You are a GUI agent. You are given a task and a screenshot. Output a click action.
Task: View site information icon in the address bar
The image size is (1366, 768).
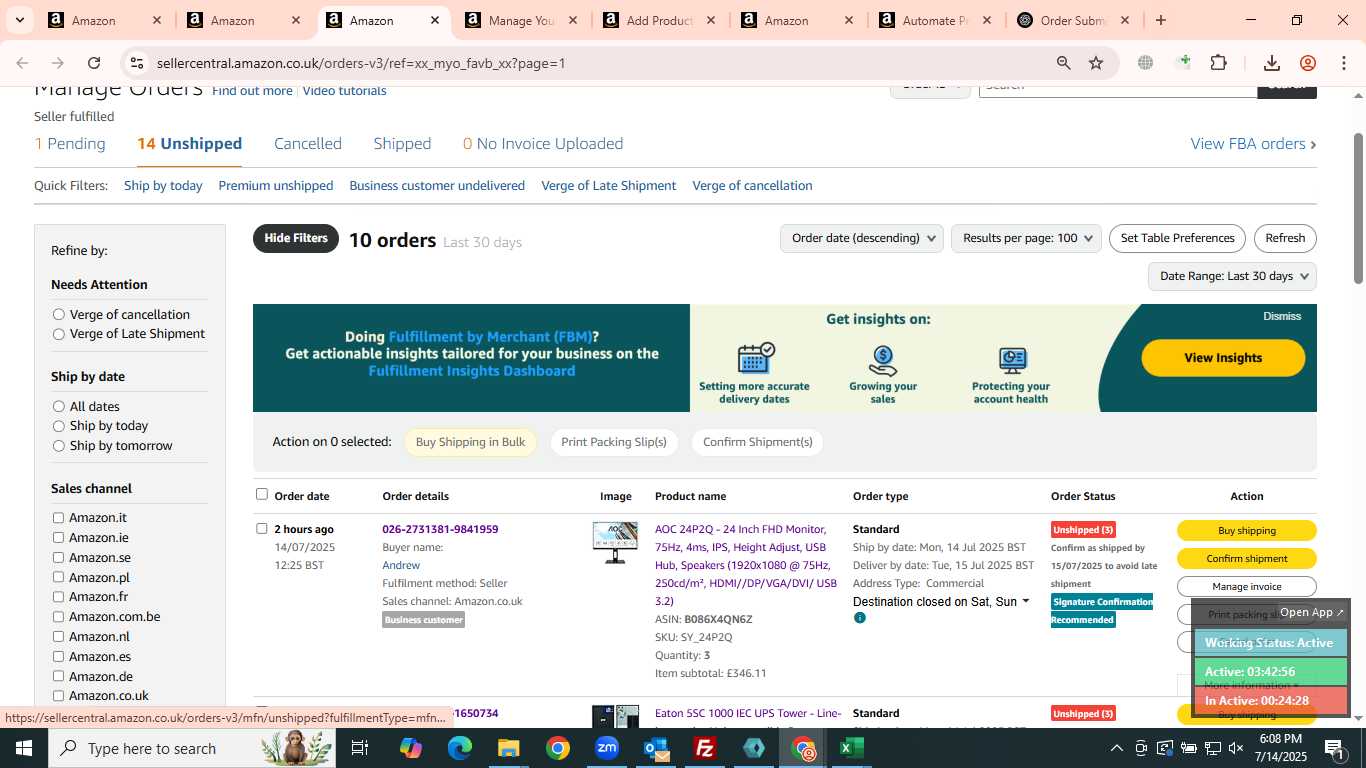(x=137, y=63)
